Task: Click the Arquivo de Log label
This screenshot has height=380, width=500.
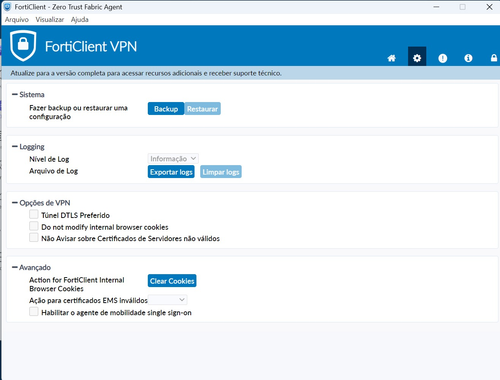Action: tap(53, 171)
